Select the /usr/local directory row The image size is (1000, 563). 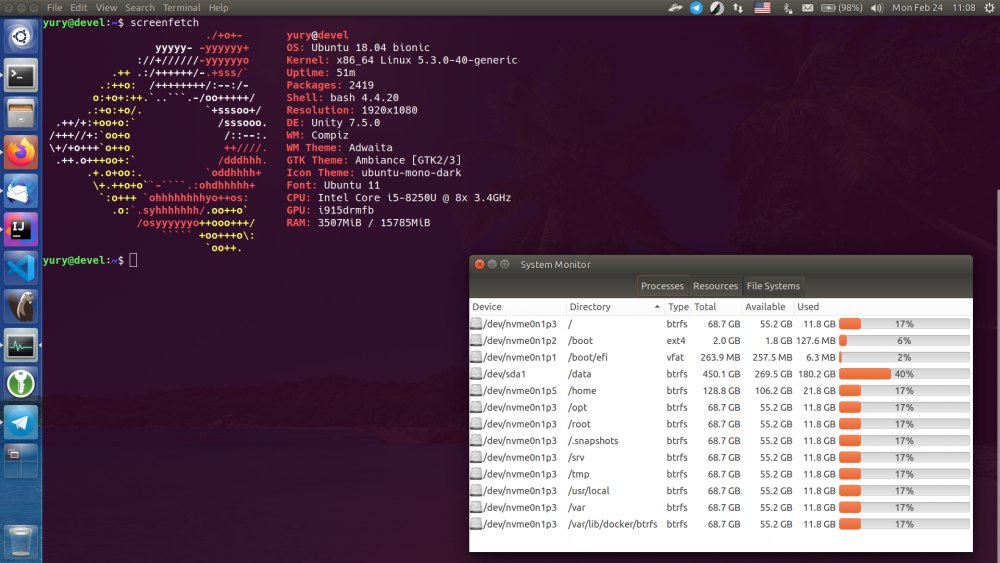click(x=721, y=491)
